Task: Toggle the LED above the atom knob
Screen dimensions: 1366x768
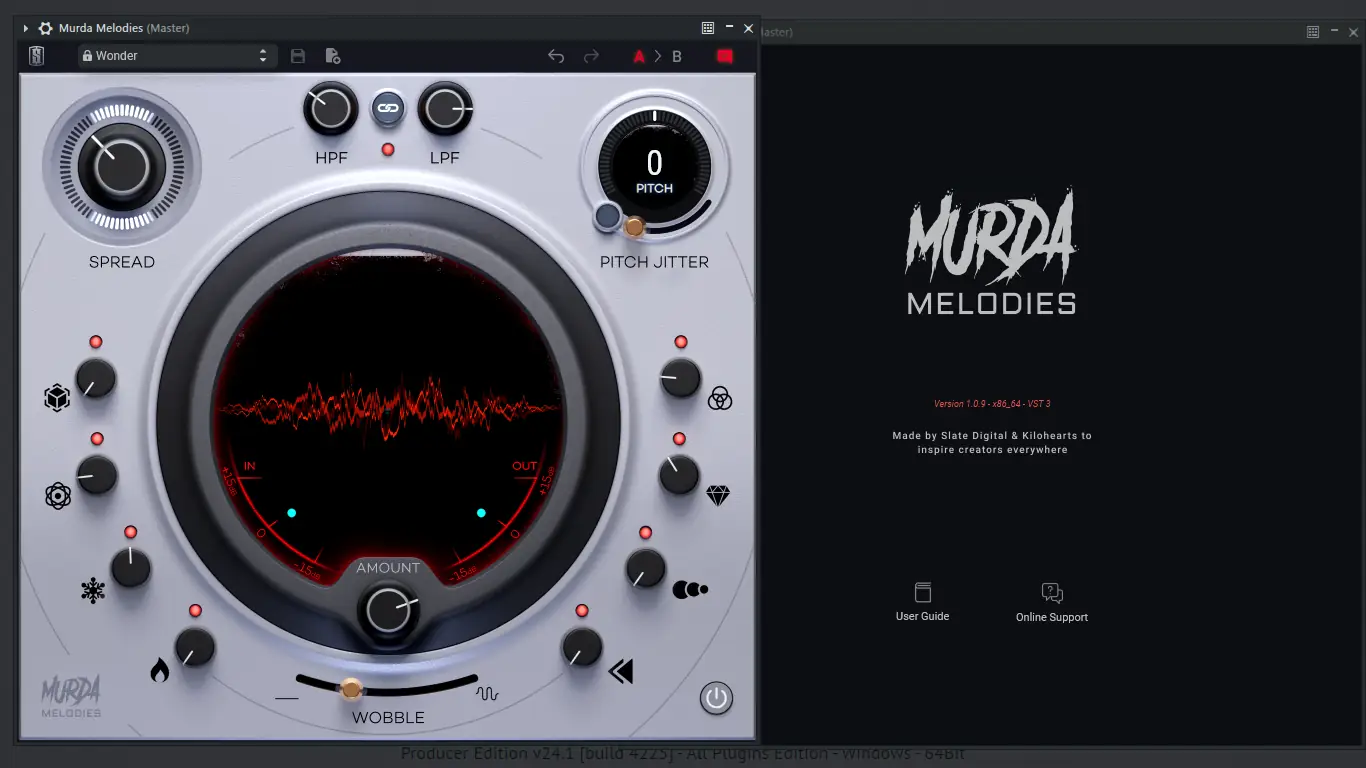Action: coord(97,439)
